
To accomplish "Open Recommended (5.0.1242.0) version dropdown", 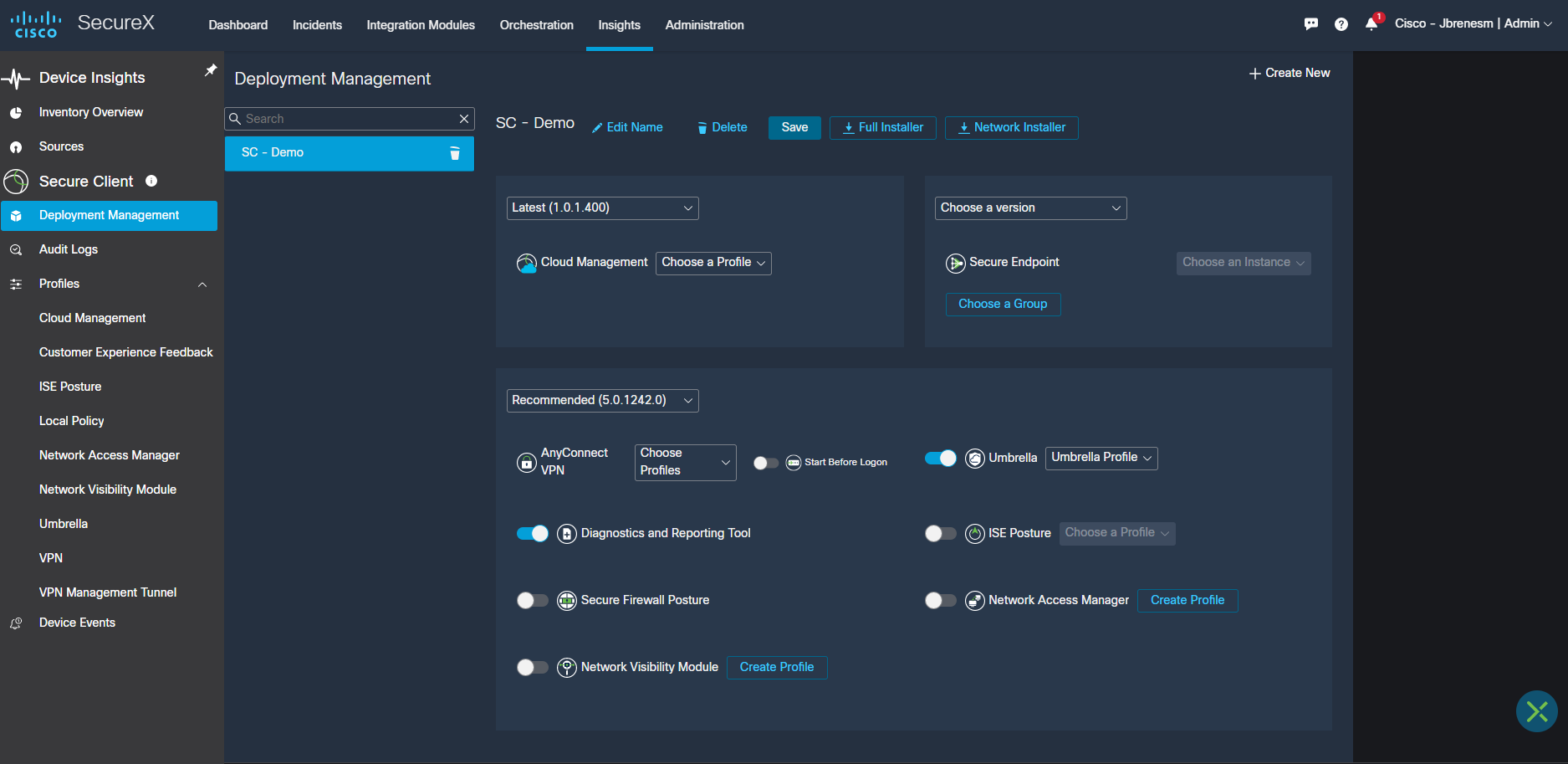I will (x=602, y=401).
